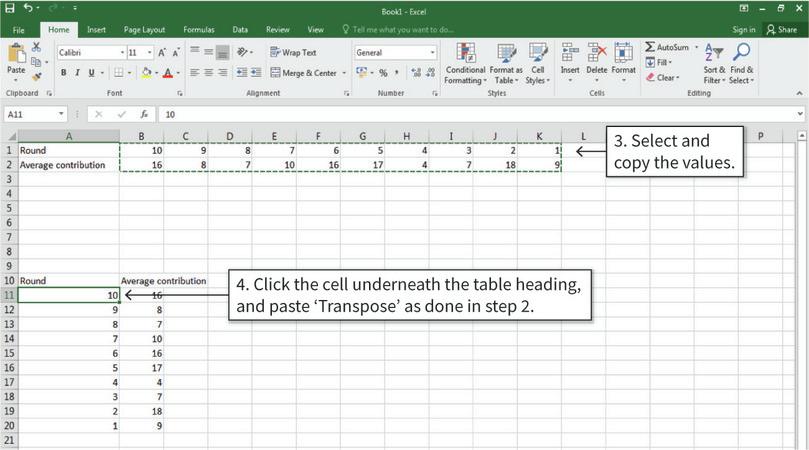
Task: Click the Save icon in the title bar
Action: pos(10,8)
